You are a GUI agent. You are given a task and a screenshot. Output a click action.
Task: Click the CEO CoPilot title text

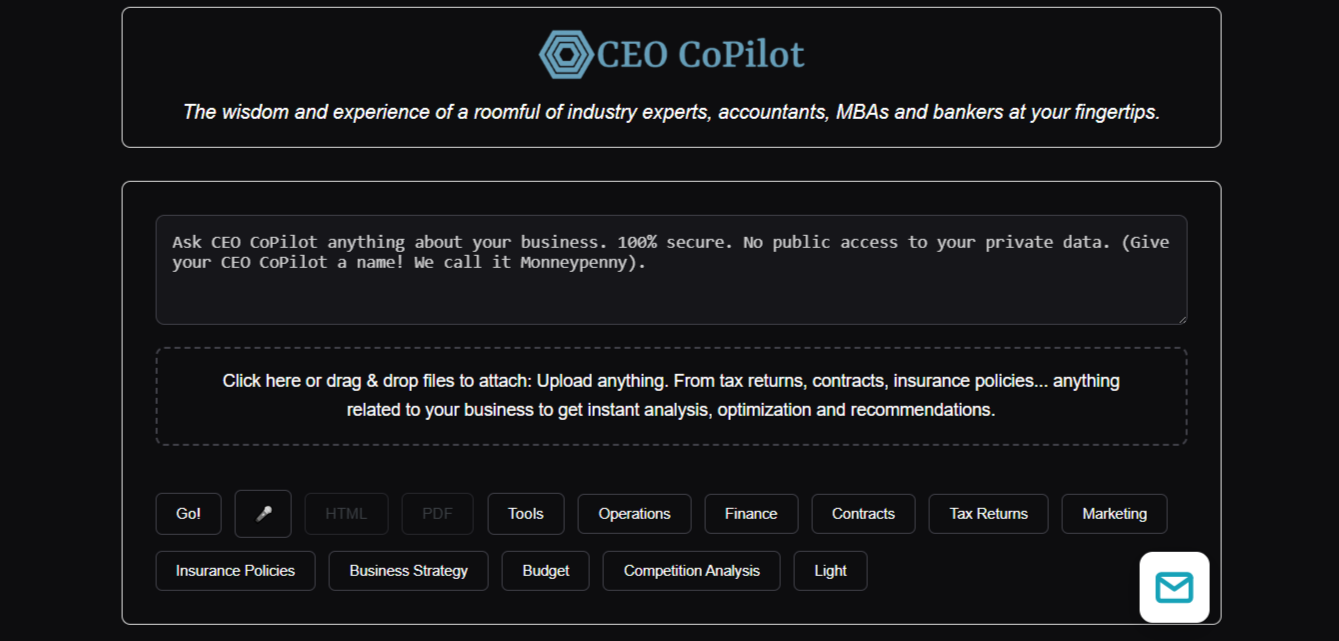[x=700, y=54]
